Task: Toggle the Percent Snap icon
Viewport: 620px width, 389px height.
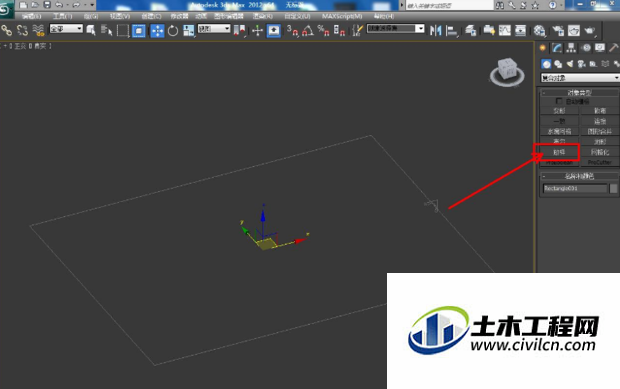Action: pyautogui.click(x=323, y=30)
